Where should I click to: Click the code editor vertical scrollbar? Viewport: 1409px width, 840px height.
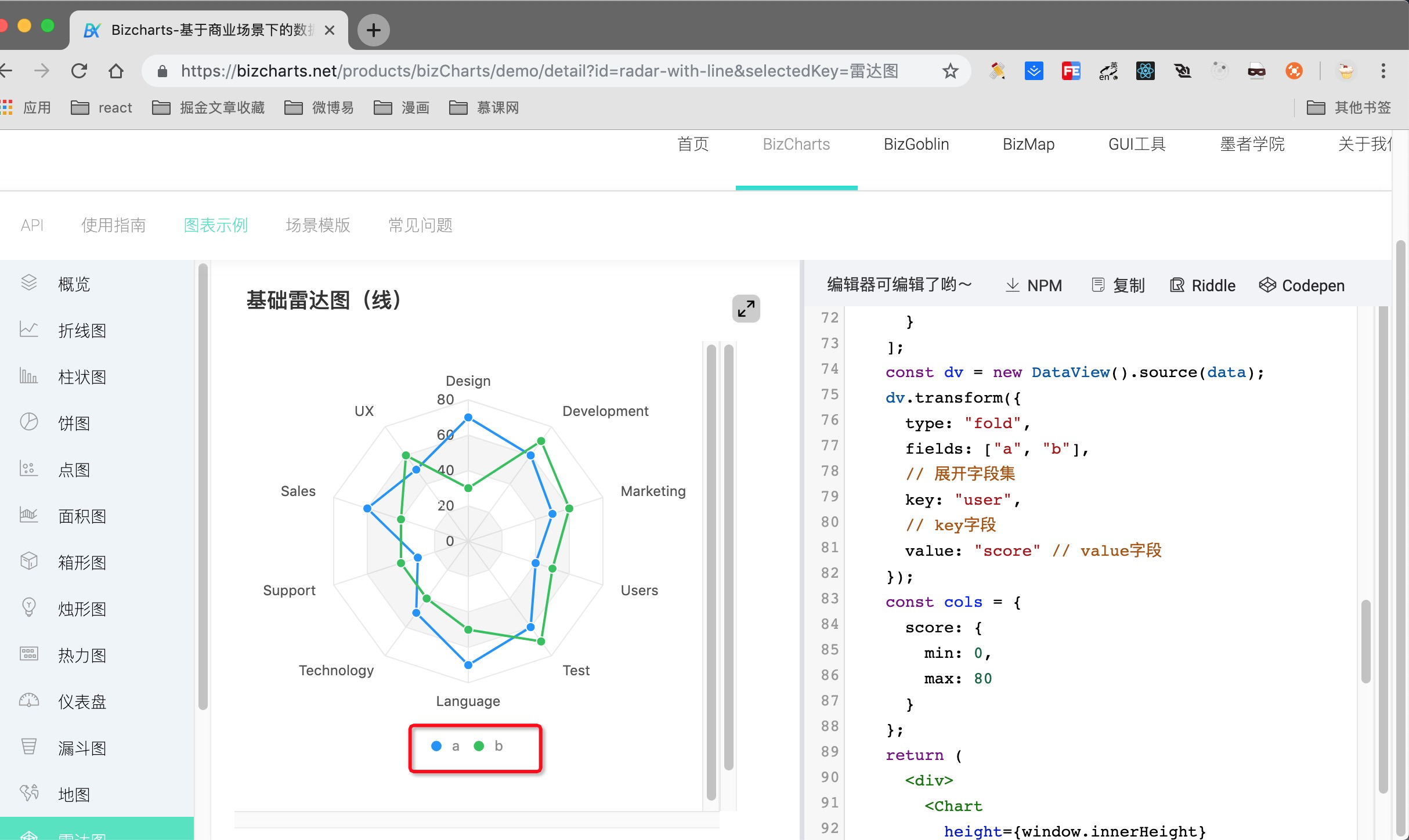(1365, 641)
